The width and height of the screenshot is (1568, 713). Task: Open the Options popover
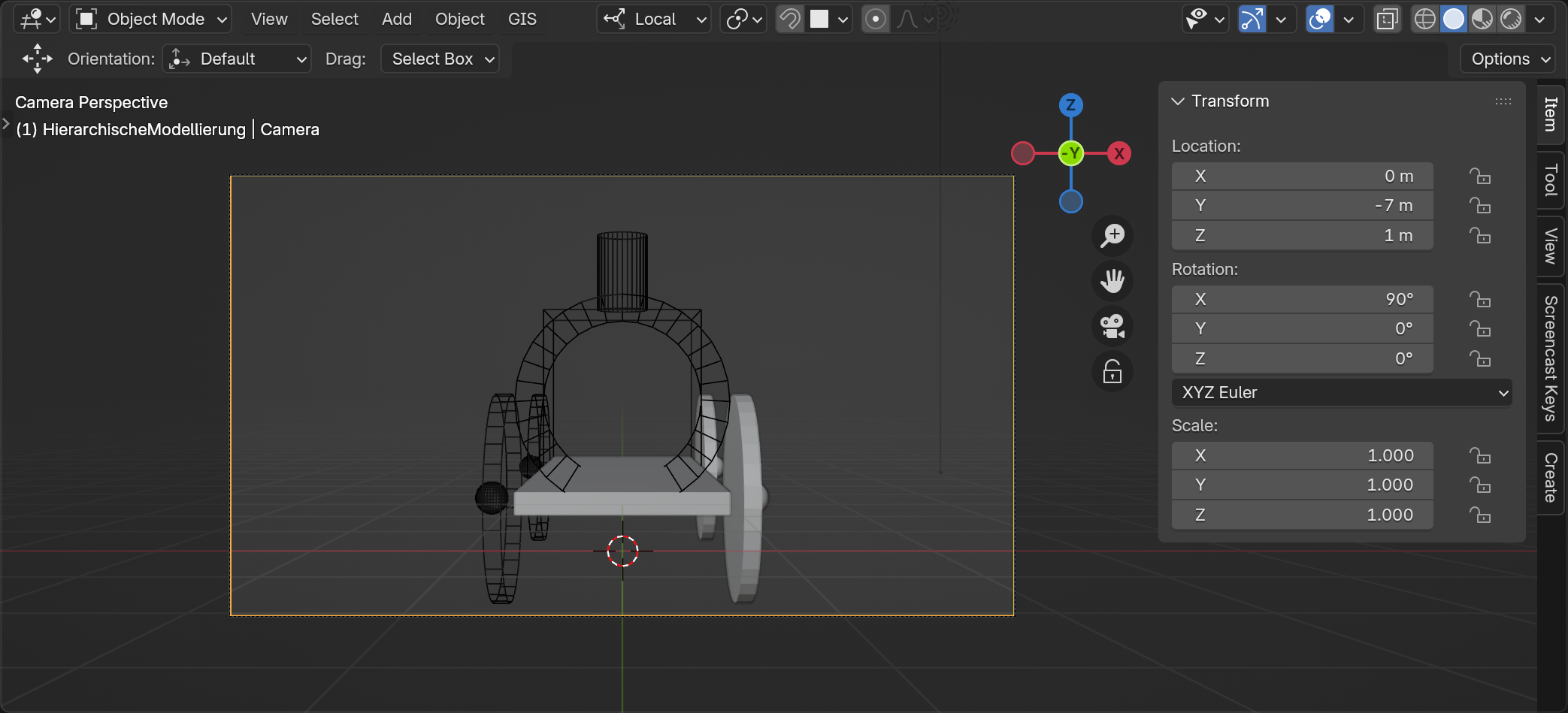click(1510, 59)
